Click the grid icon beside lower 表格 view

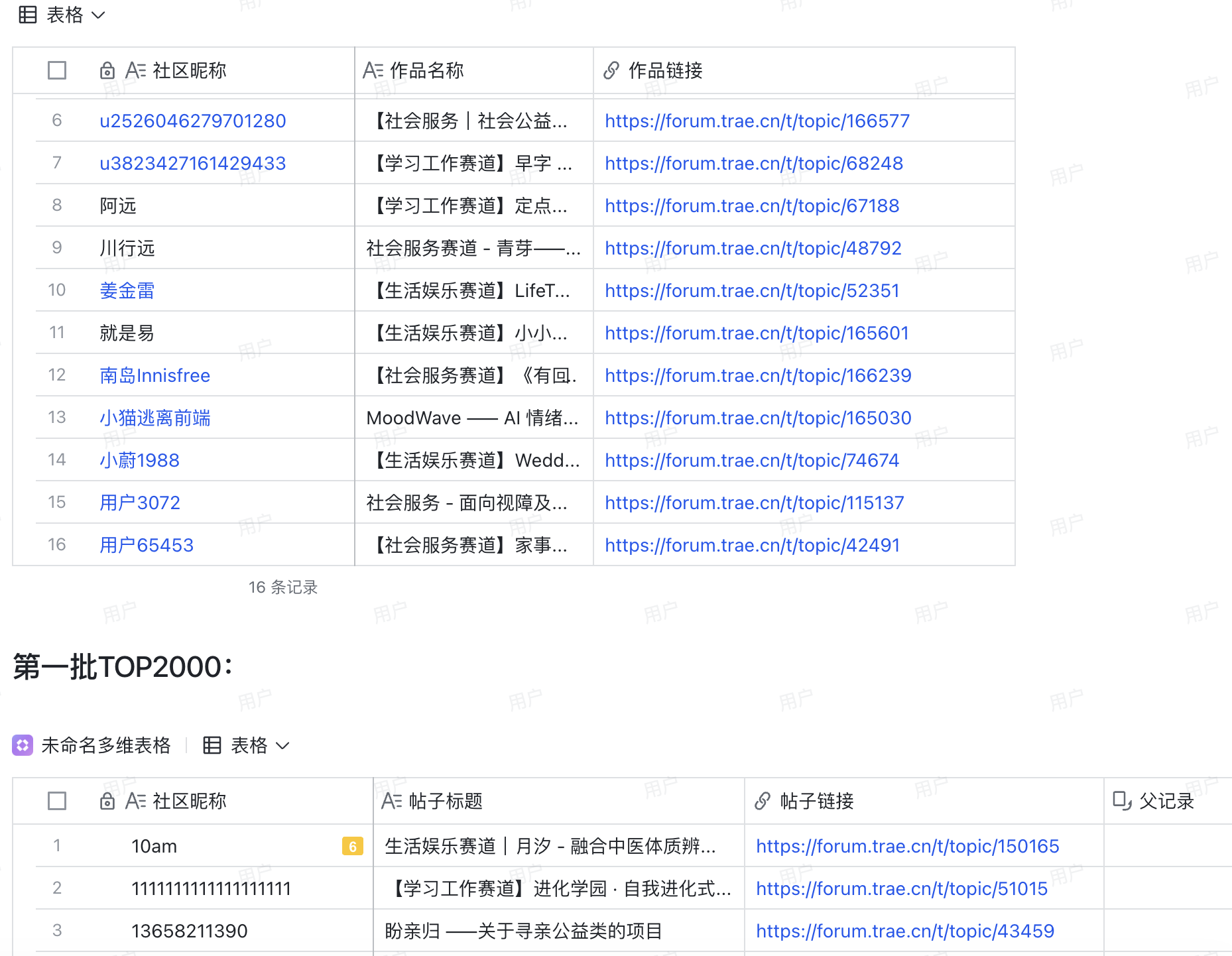[212, 745]
